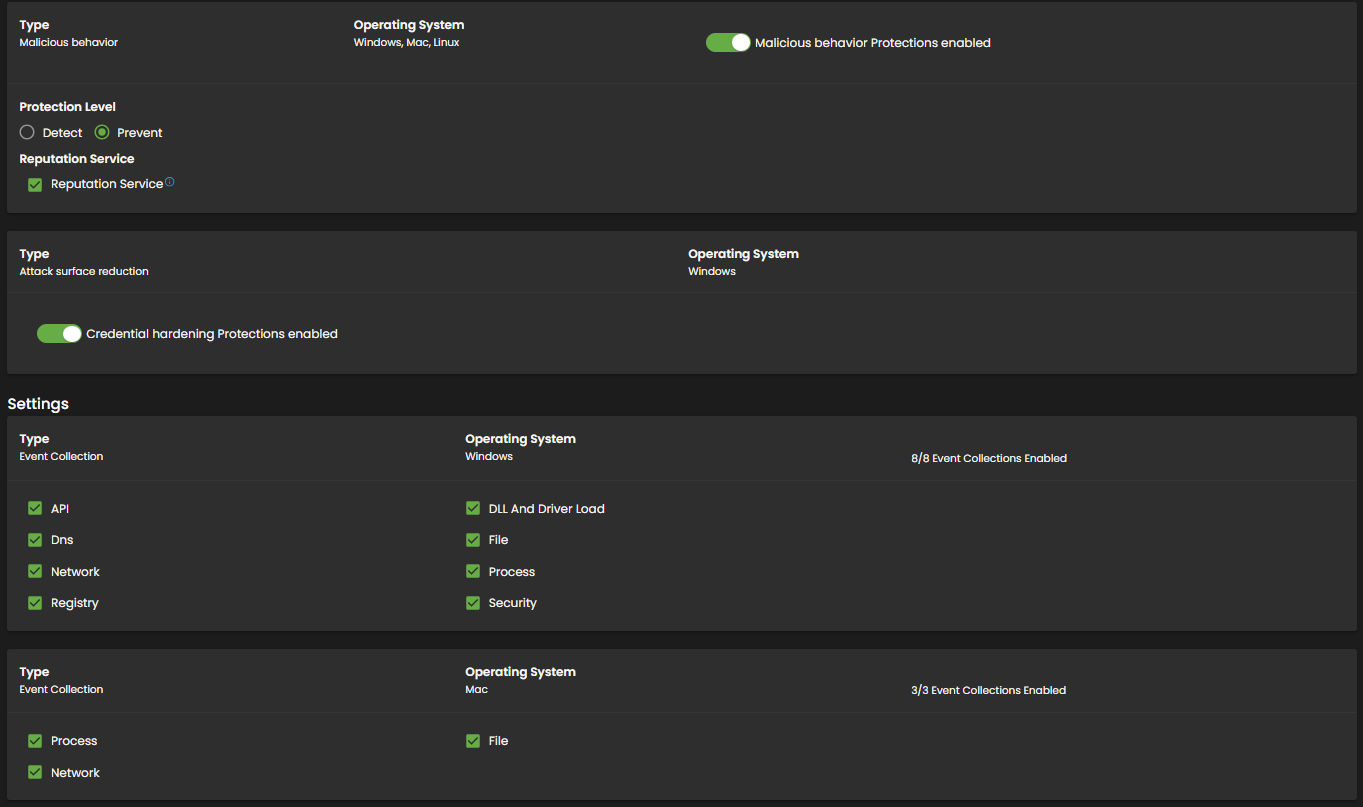Click the 3/3 Event Collections Enabled text
This screenshot has width=1363, height=807.
coord(988,690)
